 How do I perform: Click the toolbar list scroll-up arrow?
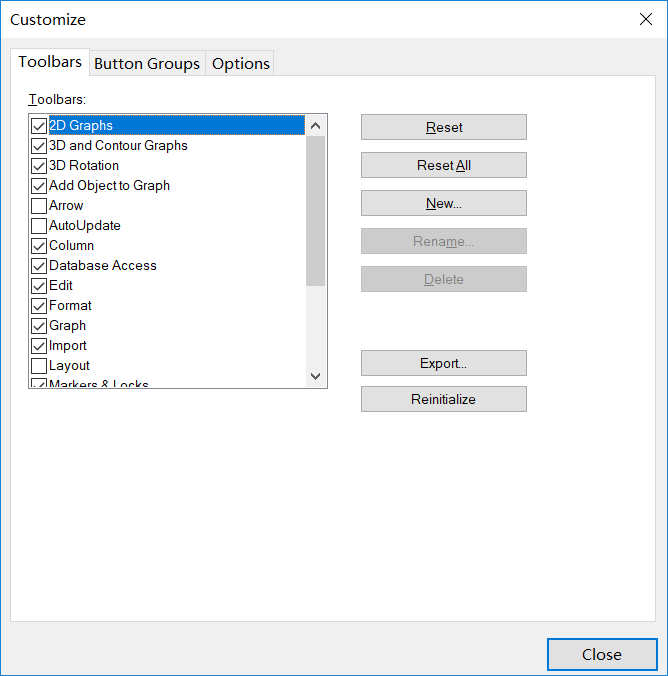[x=316, y=126]
